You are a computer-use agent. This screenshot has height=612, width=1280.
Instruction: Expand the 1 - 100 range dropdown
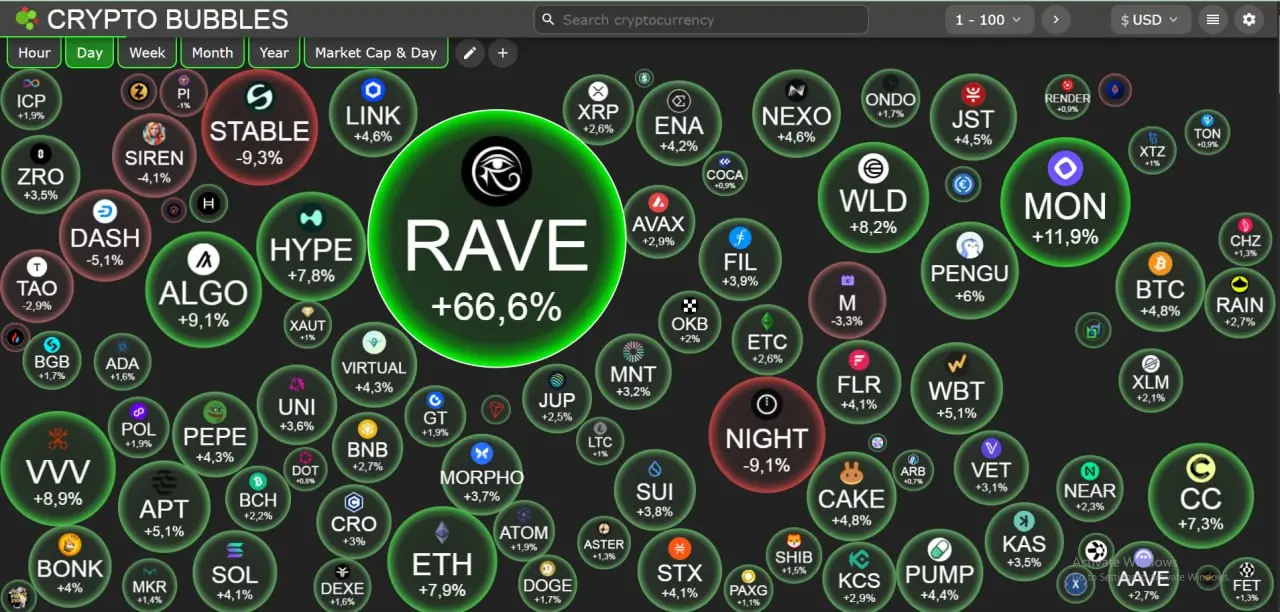pyautogui.click(x=989, y=19)
